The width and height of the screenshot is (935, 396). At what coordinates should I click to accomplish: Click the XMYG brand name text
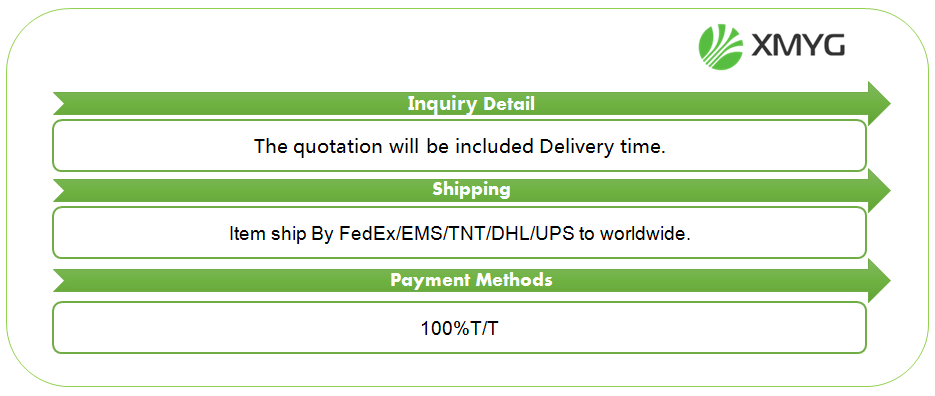point(797,45)
